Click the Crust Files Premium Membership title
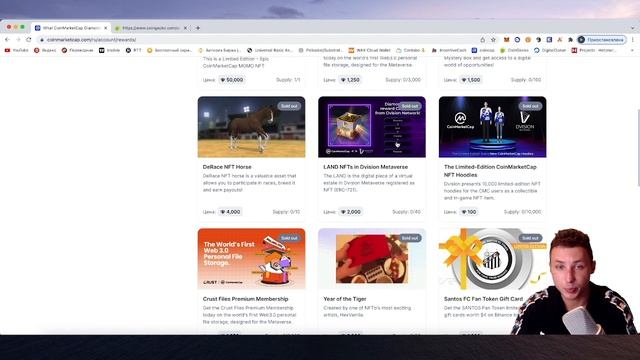Screen dimensions: 640x360 coord(245,299)
